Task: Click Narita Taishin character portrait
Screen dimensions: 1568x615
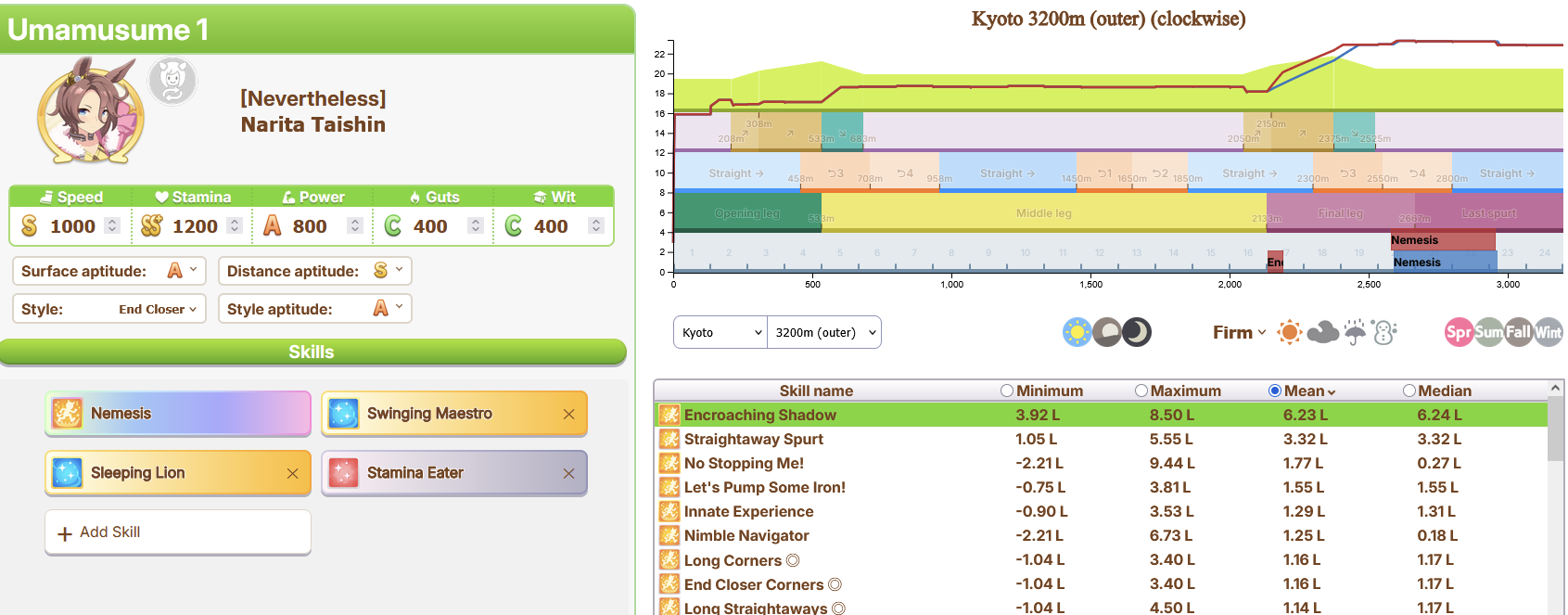Action: [x=91, y=111]
